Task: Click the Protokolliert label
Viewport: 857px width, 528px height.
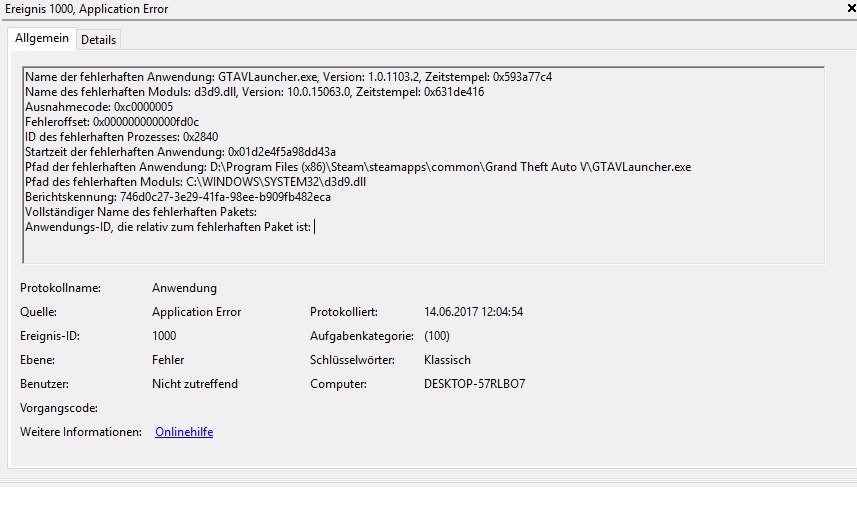Action: tap(344, 312)
